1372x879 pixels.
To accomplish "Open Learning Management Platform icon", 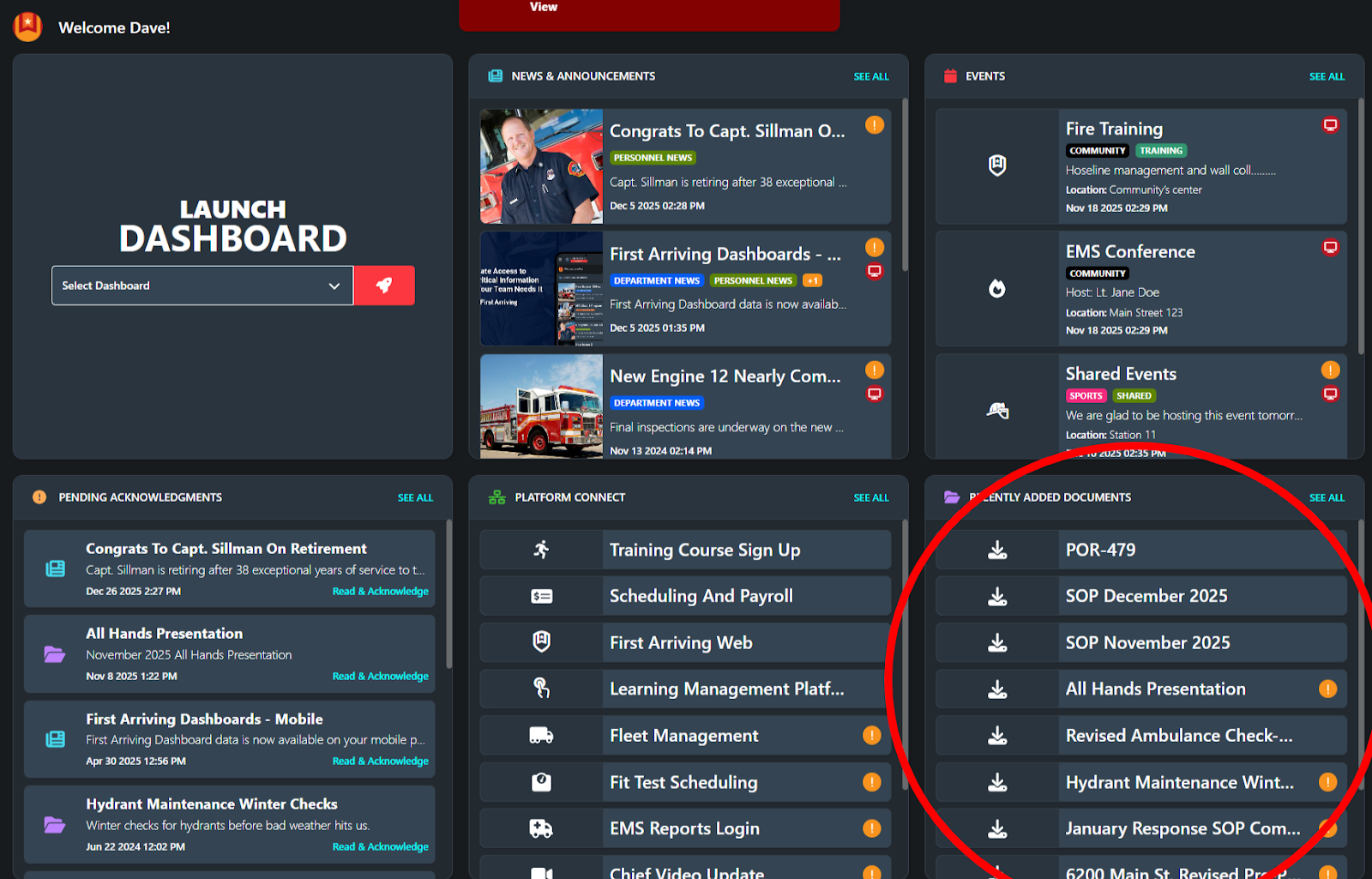I will (541, 689).
